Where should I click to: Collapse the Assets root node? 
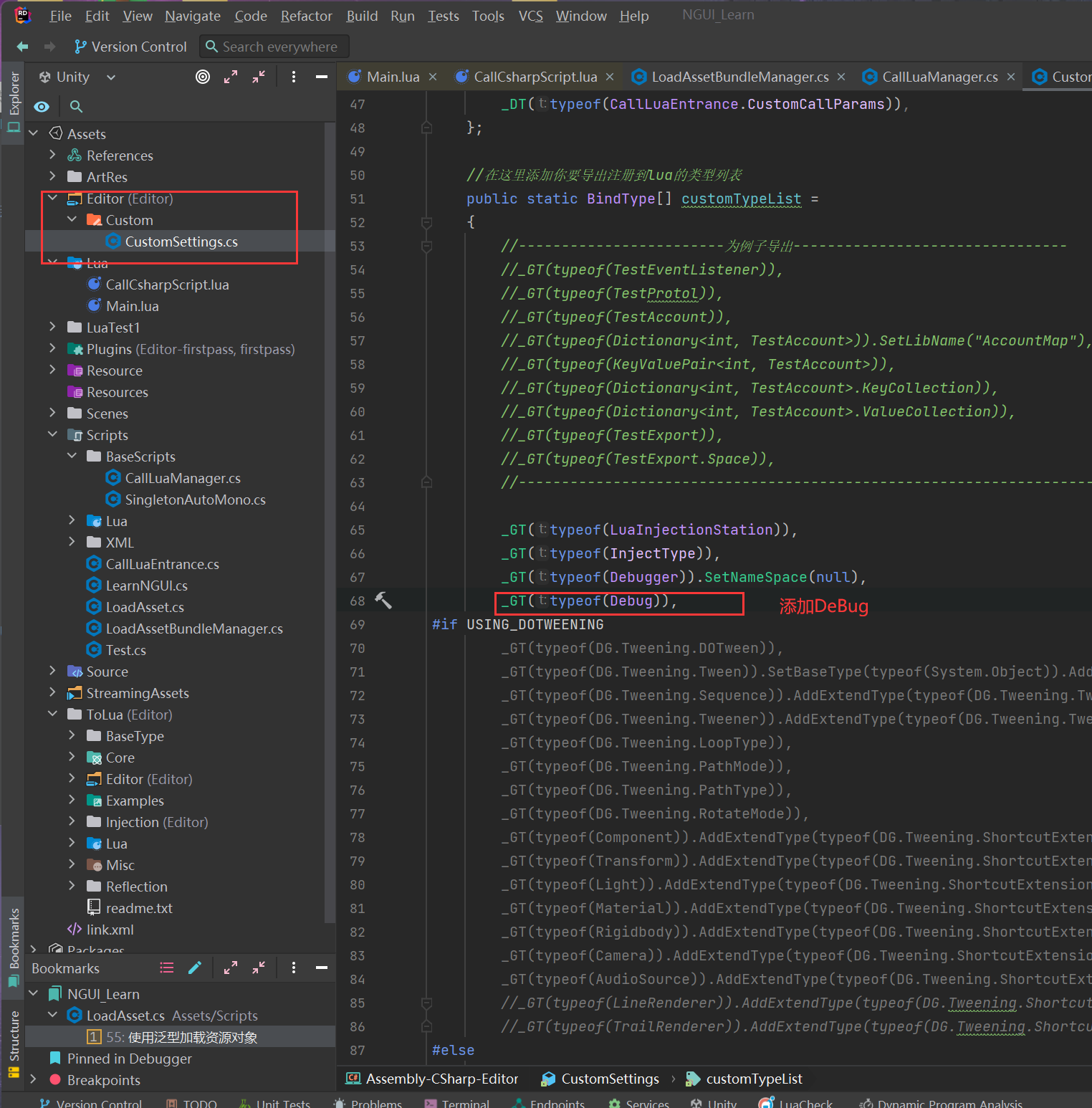pos(34,133)
